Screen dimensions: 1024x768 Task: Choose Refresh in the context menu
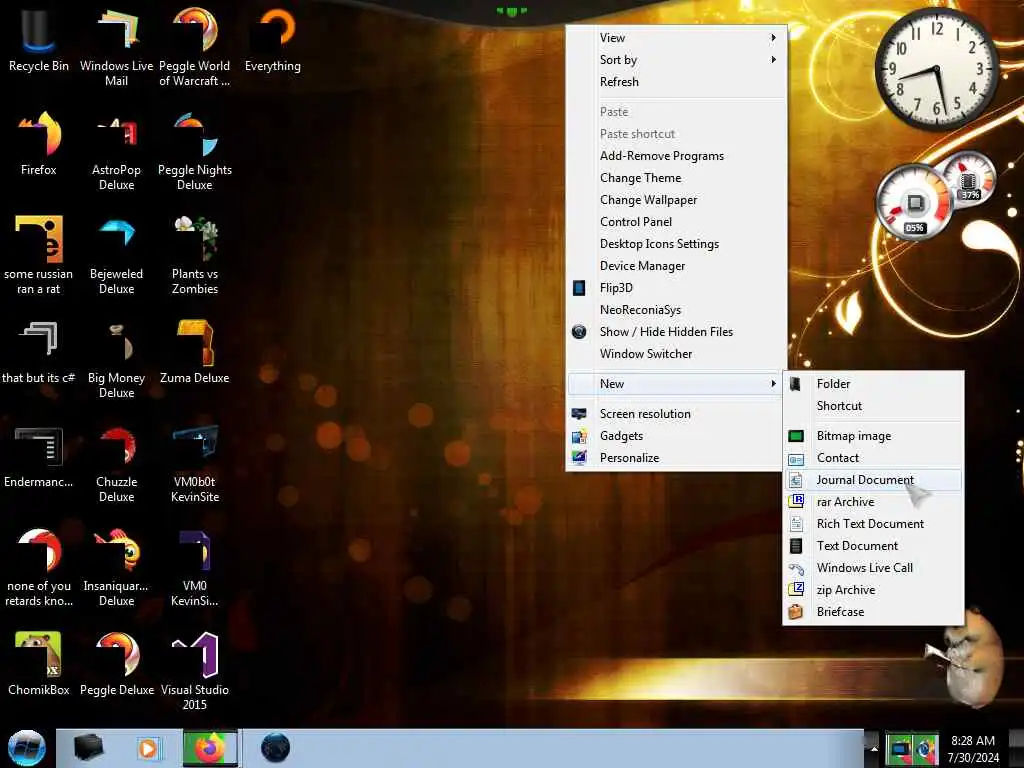point(677,82)
